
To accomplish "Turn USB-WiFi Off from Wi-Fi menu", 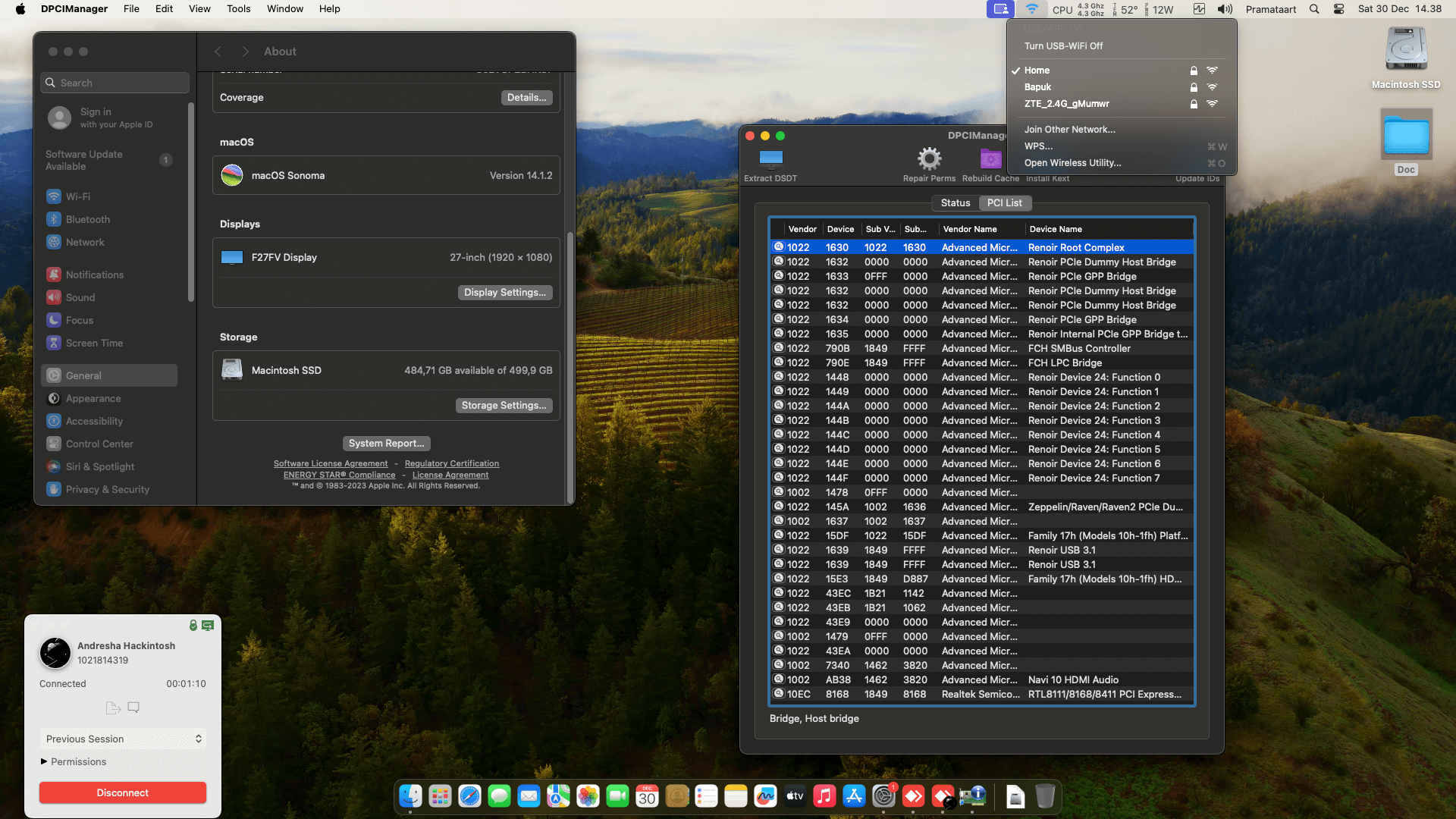I will pyautogui.click(x=1063, y=46).
